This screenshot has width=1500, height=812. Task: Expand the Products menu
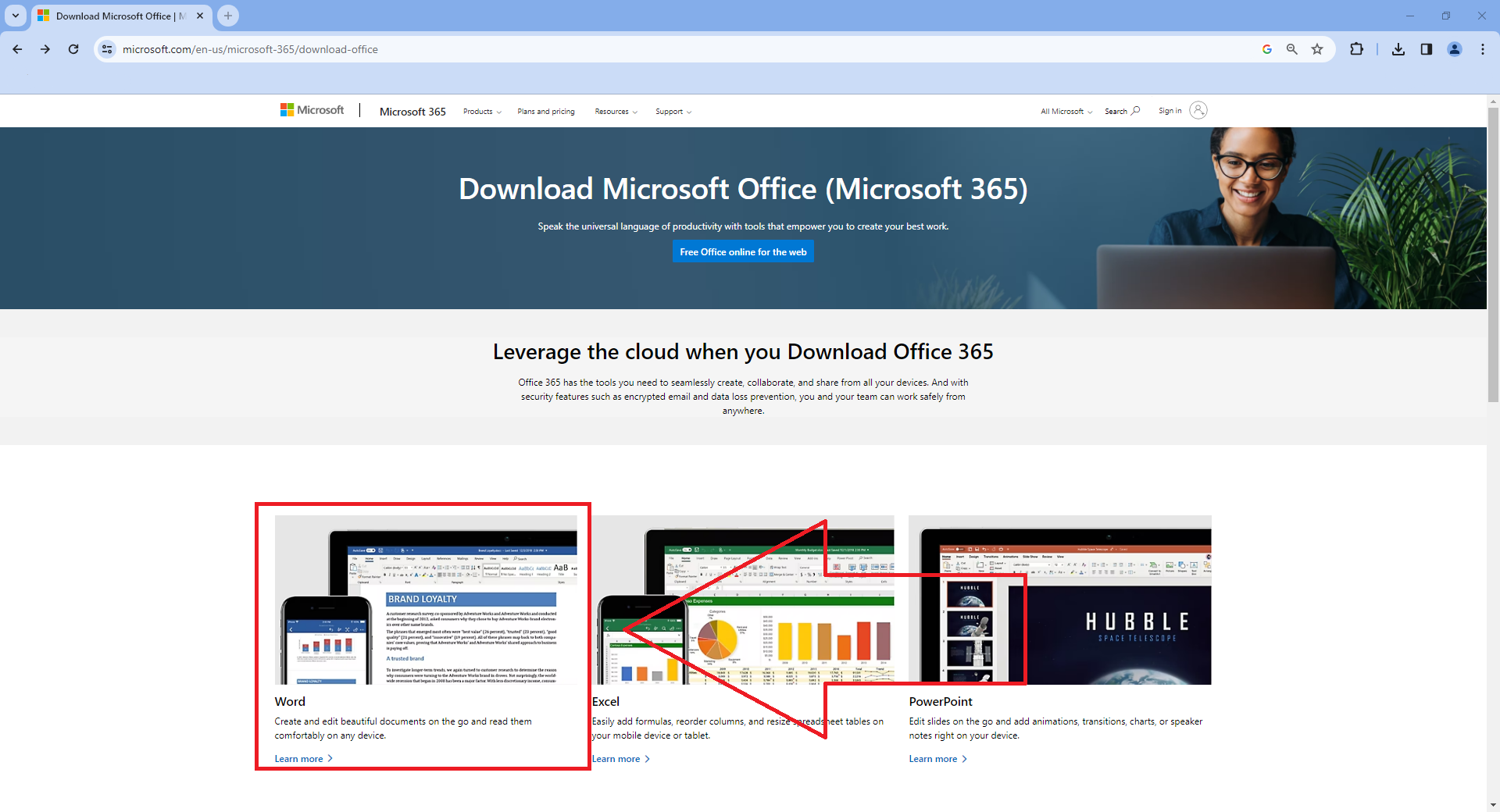(482, 112)
